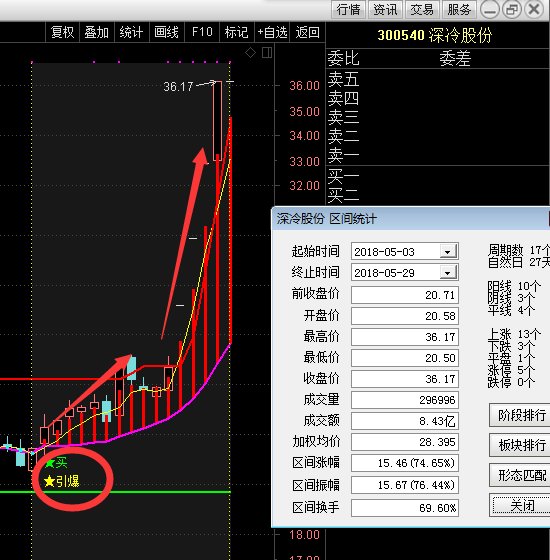Toggle the split-panel icon beside the diamond

[x=267, y=53]
